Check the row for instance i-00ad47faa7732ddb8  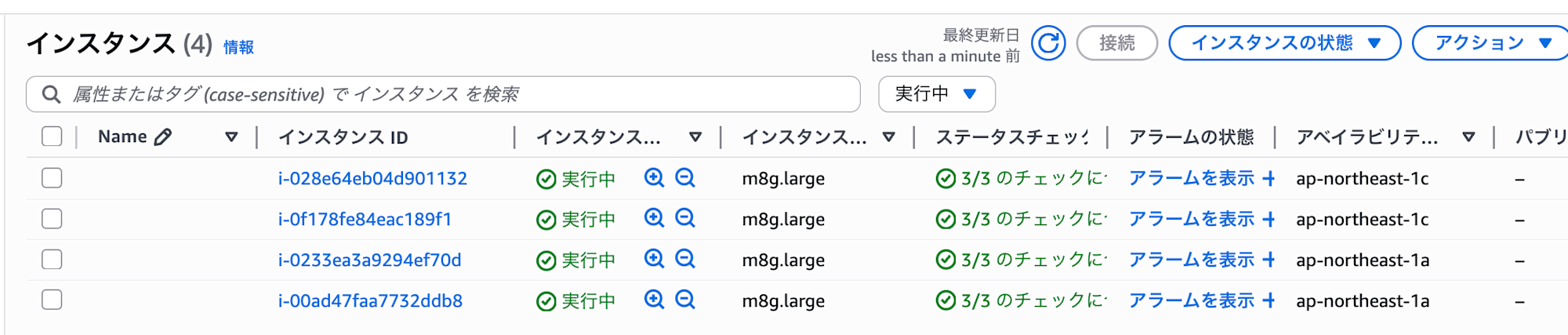(x=52, y=300)
